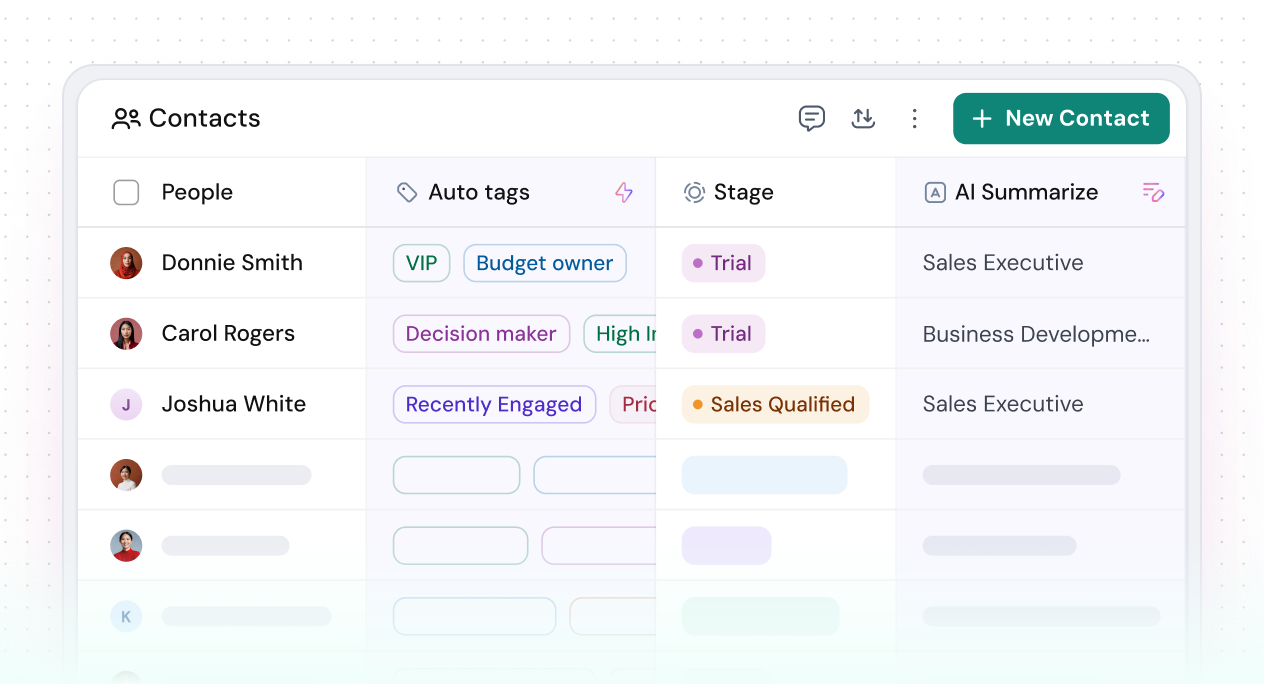Click the import/export arrows icon

tap(863, 118)
